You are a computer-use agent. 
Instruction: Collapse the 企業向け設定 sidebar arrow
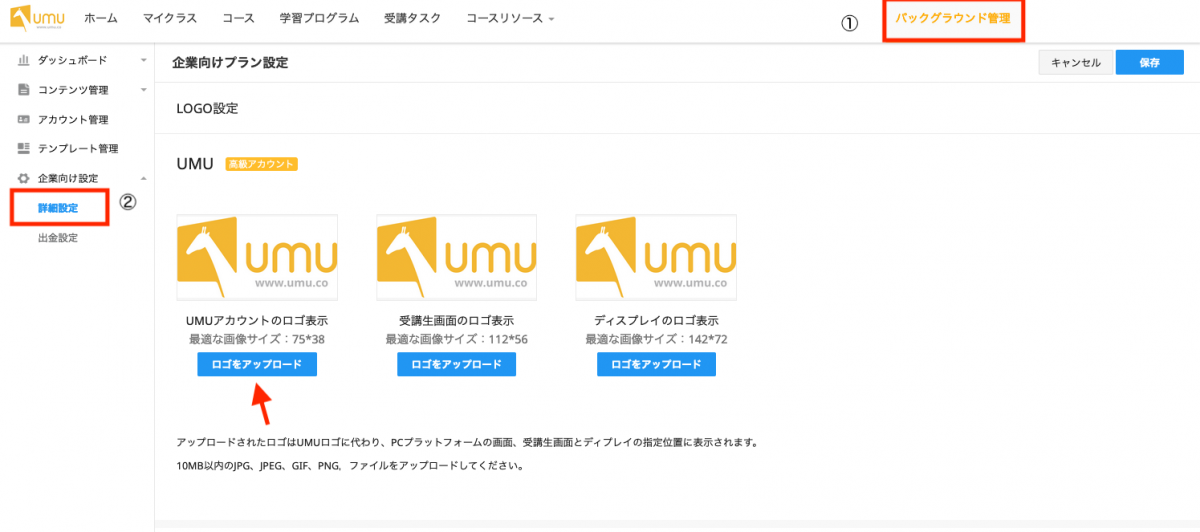pos(143,178)
